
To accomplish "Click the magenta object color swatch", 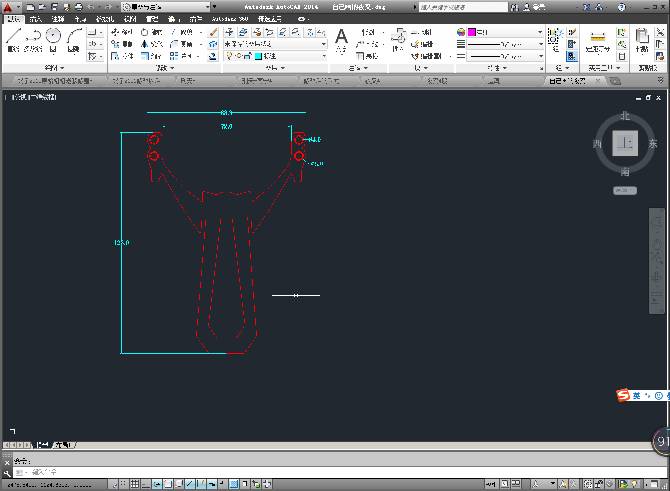I will pyautogui.click(x=472, y=32).
